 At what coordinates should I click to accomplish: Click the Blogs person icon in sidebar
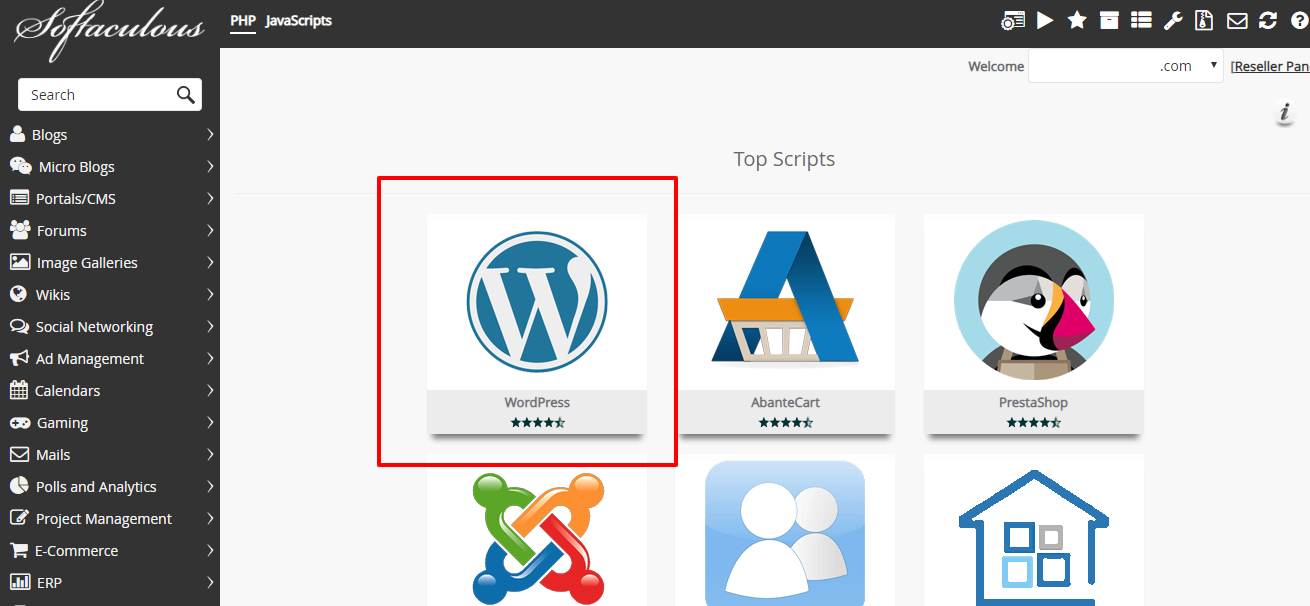pos(17,134)
